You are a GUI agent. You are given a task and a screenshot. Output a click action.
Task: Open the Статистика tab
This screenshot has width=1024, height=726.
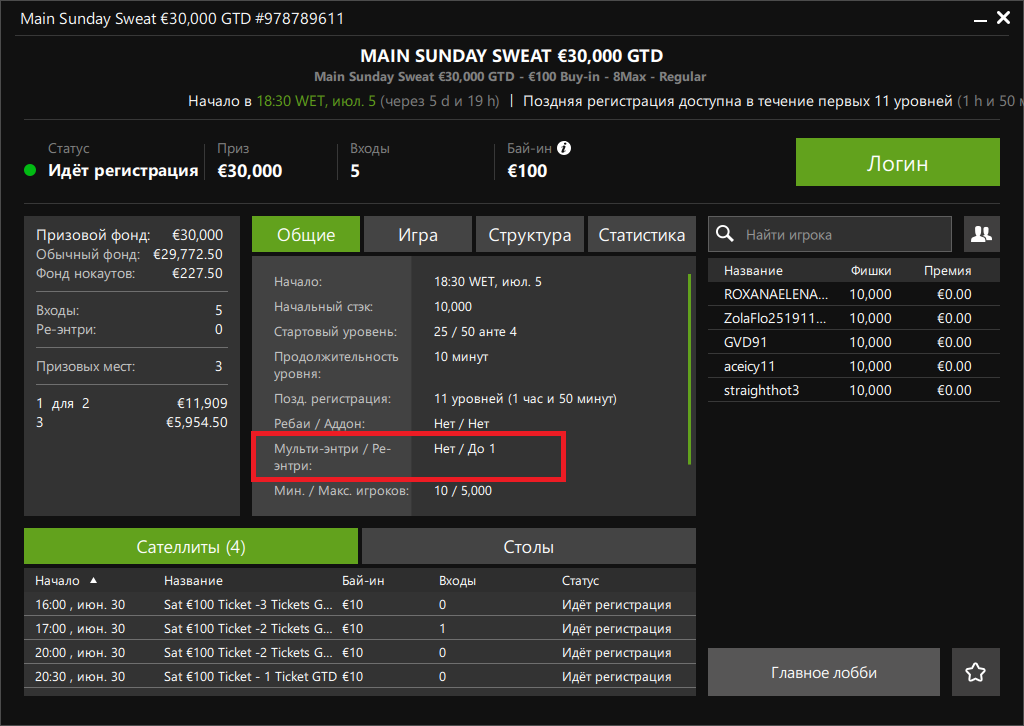tap(642, 234)
